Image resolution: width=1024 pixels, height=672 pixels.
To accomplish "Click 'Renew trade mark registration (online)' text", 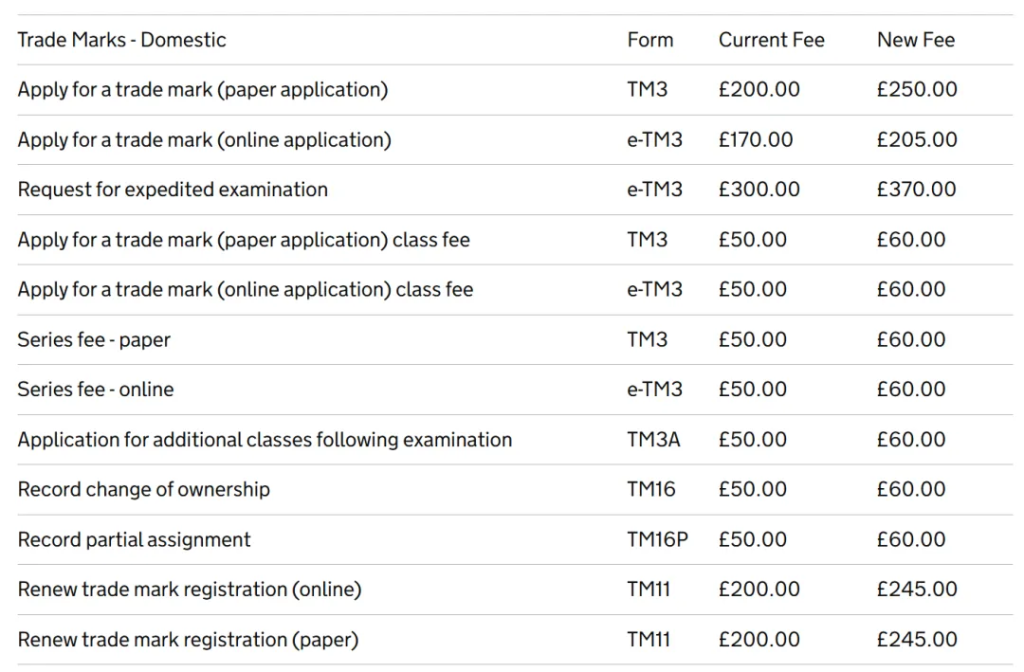I will click(189, 590).
